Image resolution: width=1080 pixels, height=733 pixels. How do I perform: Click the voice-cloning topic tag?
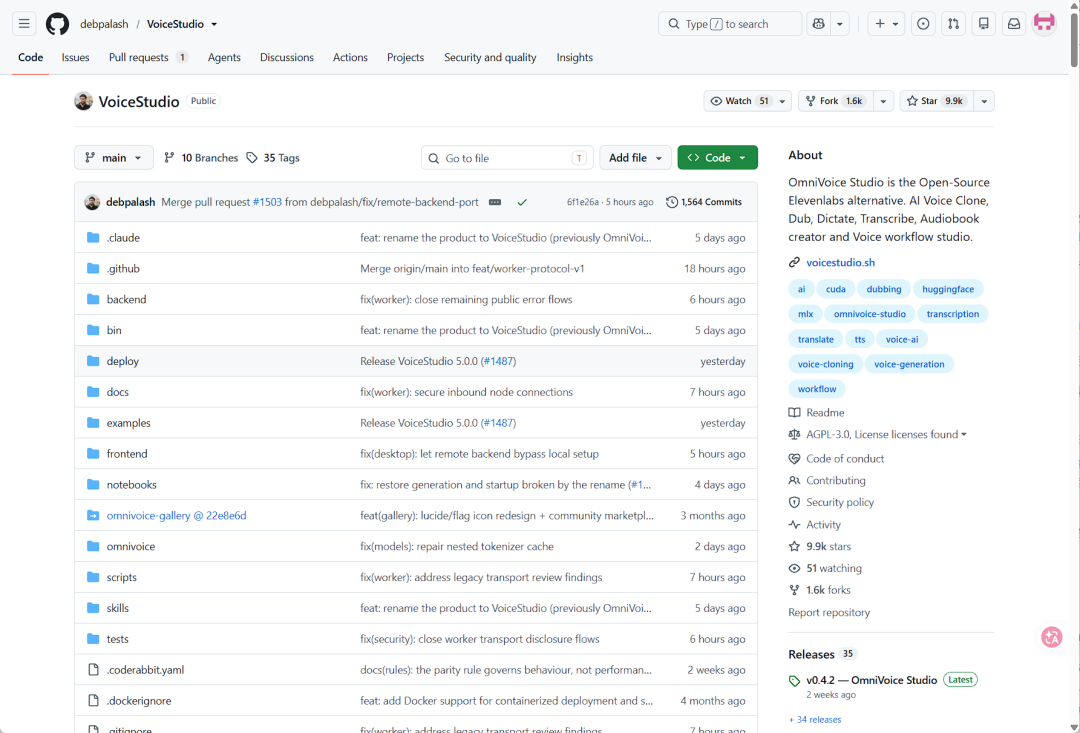[x=825, y=364]
